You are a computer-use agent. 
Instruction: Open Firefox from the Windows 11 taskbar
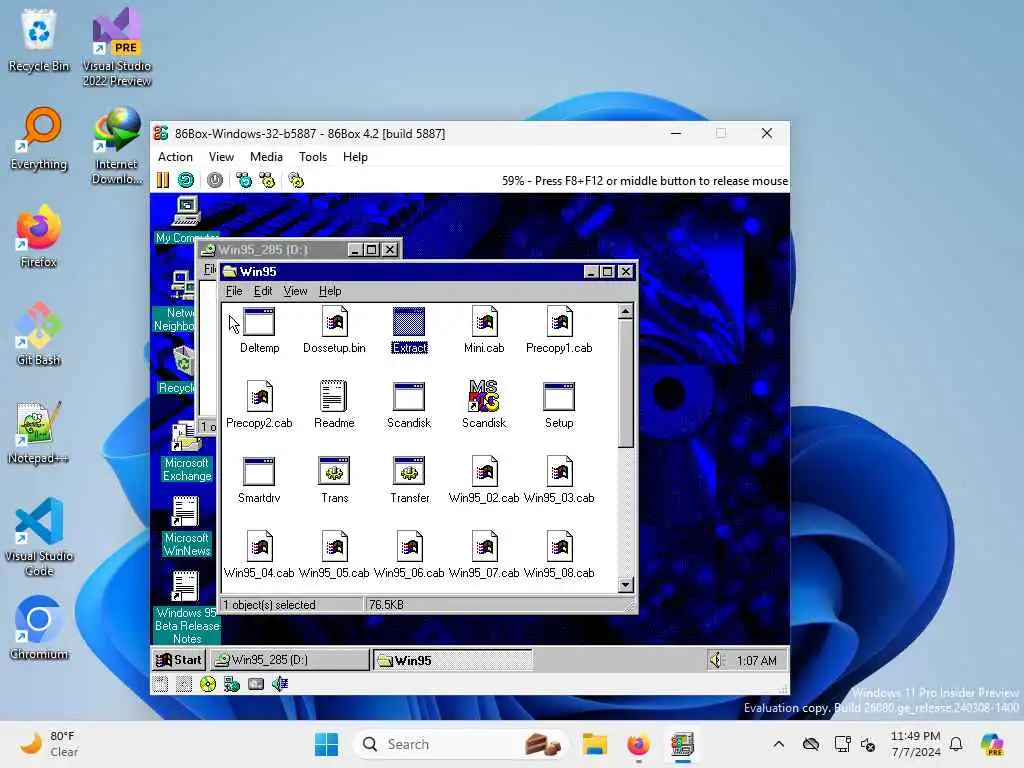[x=638, y=744]
